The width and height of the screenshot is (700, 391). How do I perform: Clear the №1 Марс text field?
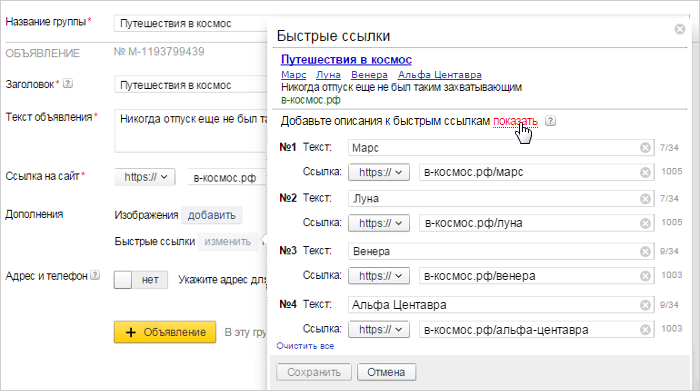[x=645, y=147]
